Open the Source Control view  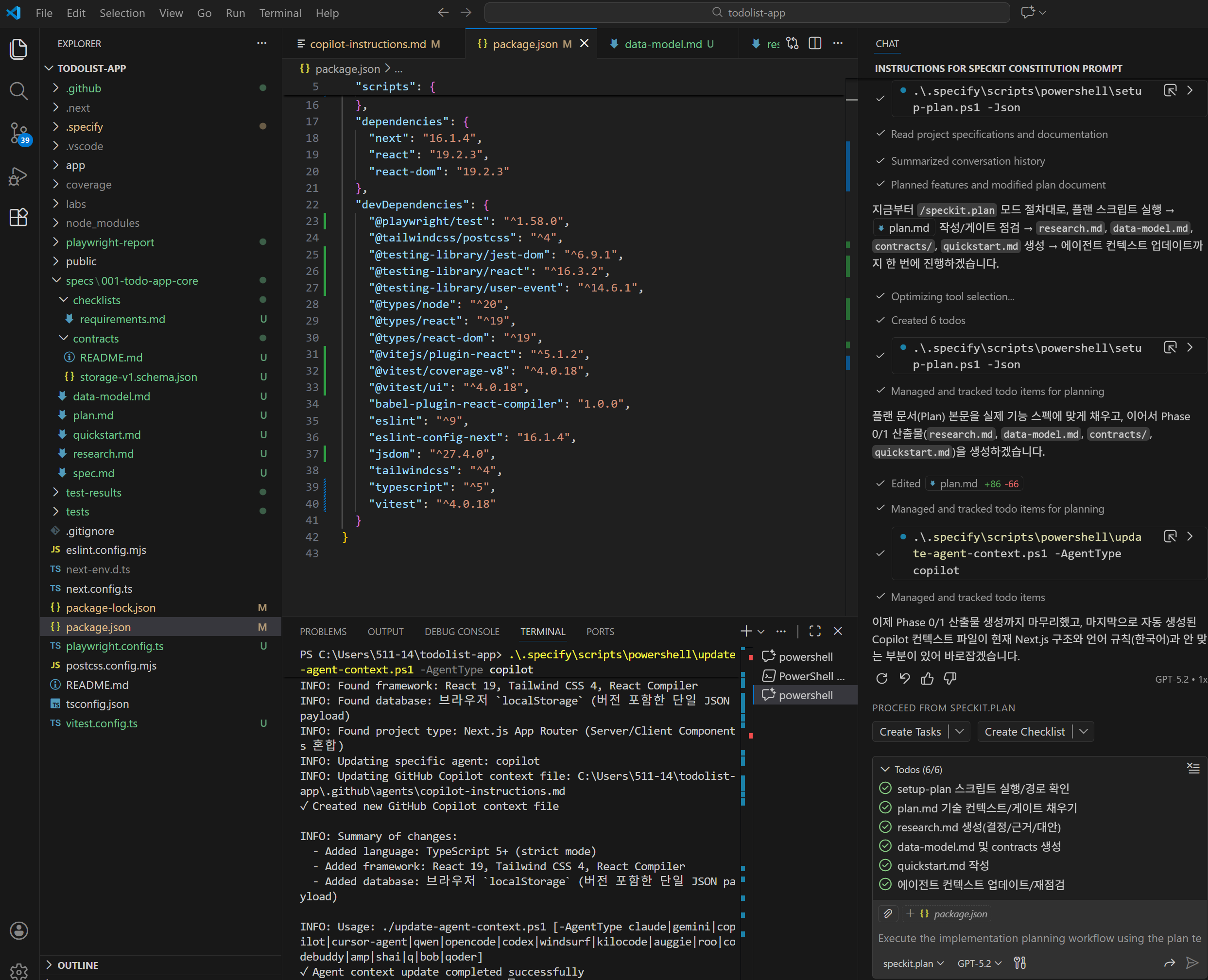tap(18, 133)
